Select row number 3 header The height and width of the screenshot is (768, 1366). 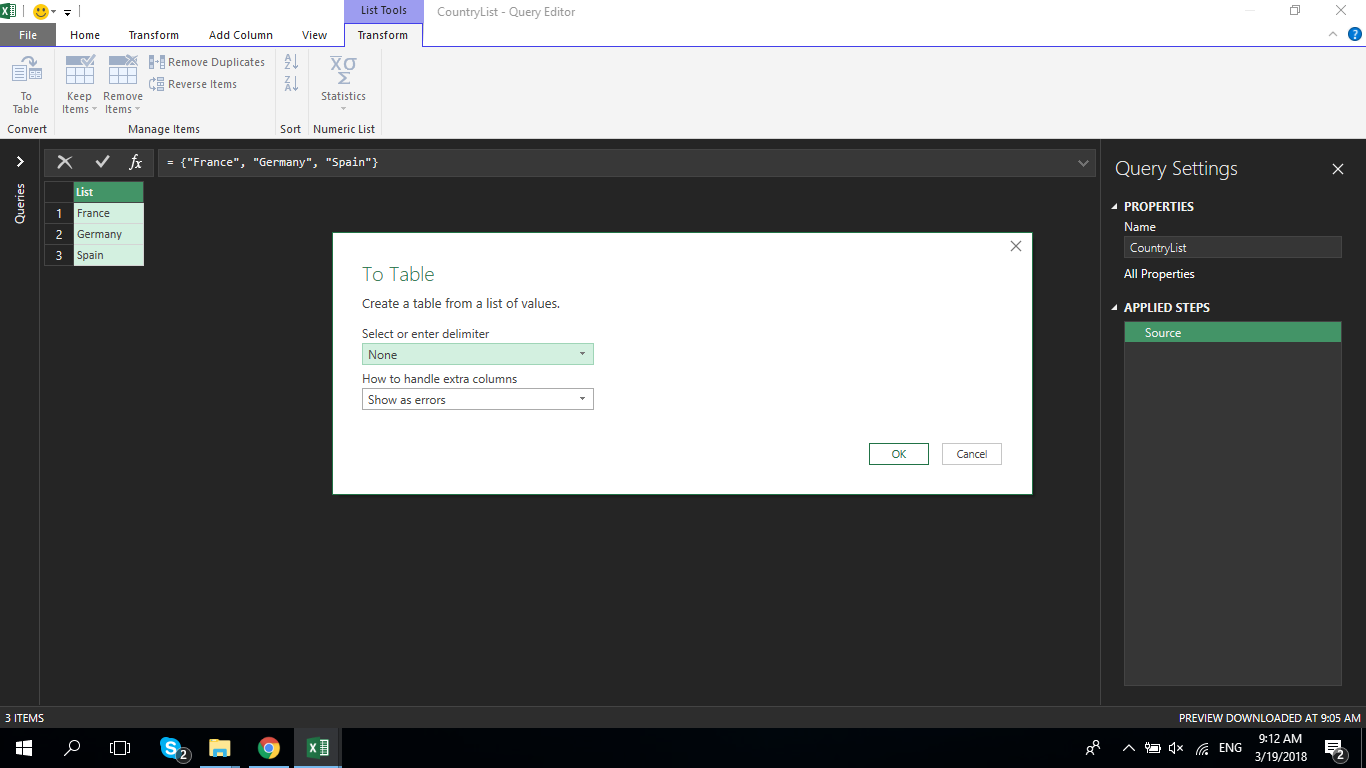pos(59,255)
